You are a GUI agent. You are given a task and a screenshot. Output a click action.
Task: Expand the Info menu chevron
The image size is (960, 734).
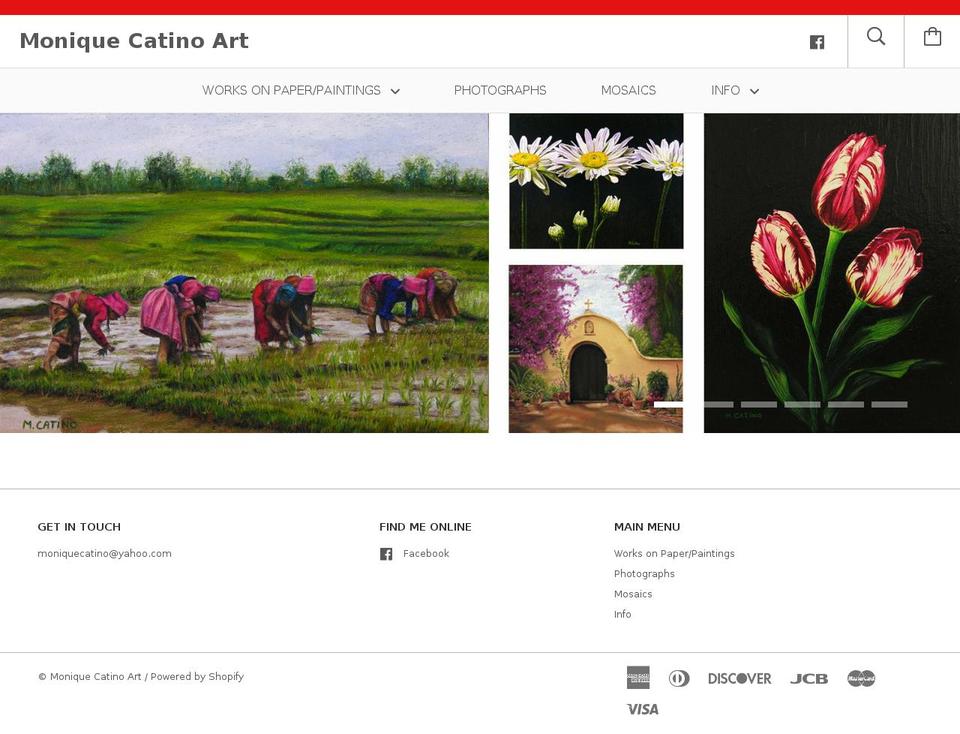point(754,91)
